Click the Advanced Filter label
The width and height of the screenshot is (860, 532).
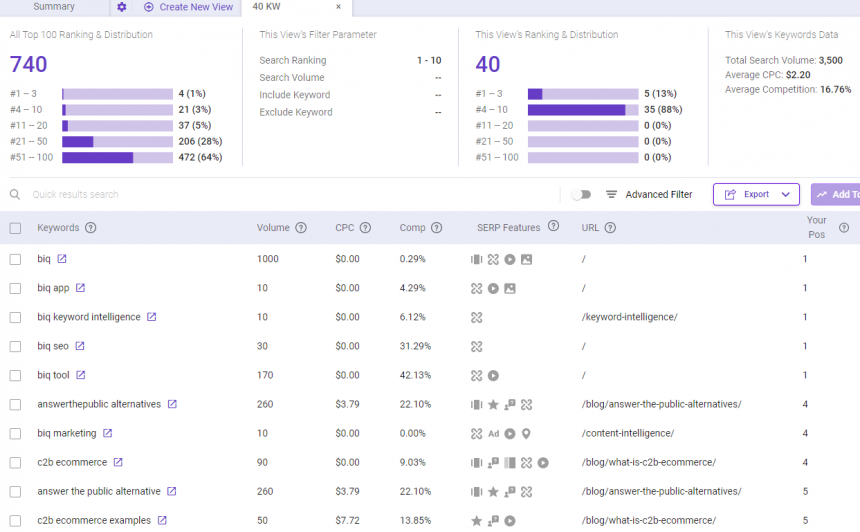(659, 194)
